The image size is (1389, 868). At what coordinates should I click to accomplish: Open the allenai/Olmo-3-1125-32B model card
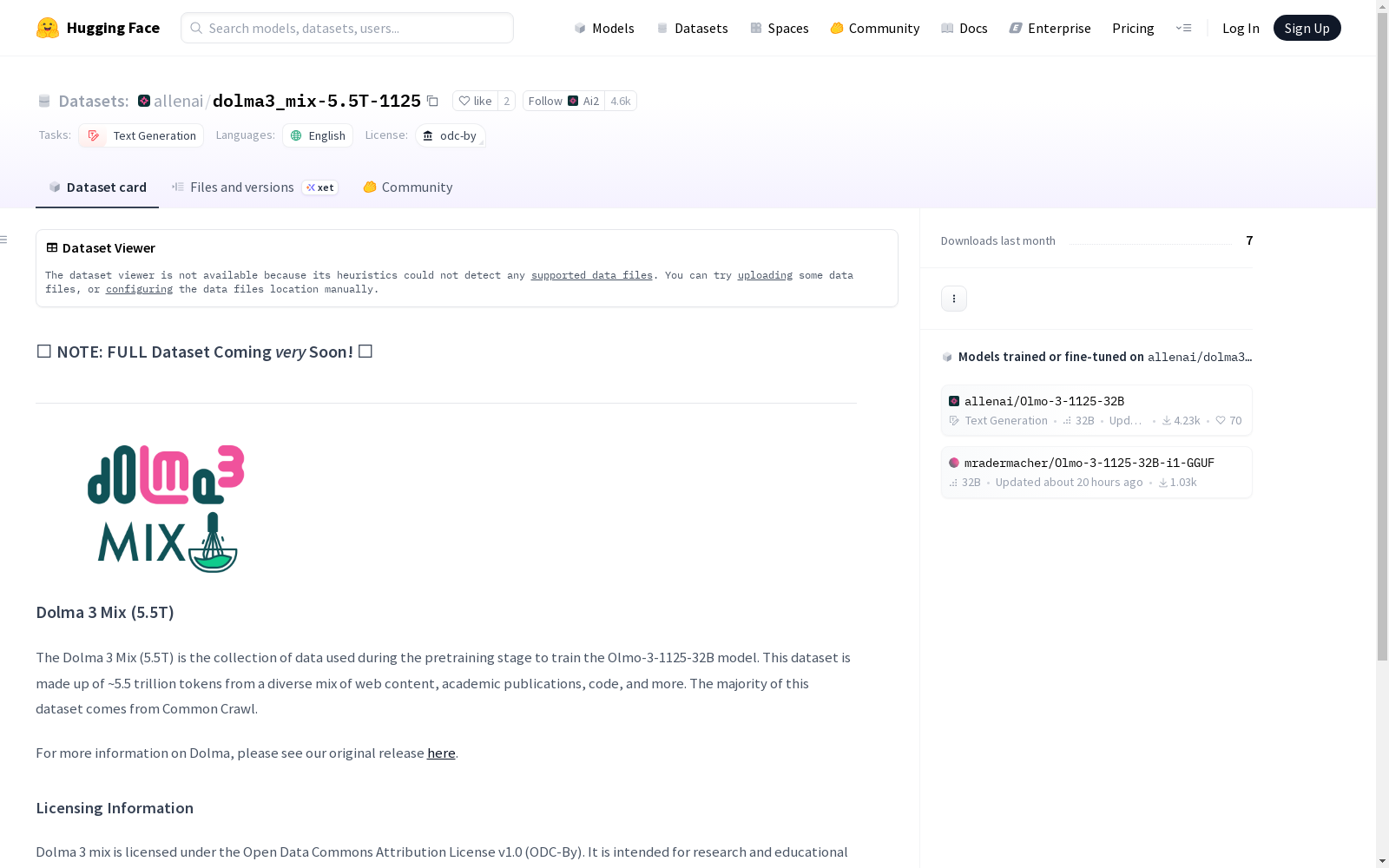(1096, 411)
